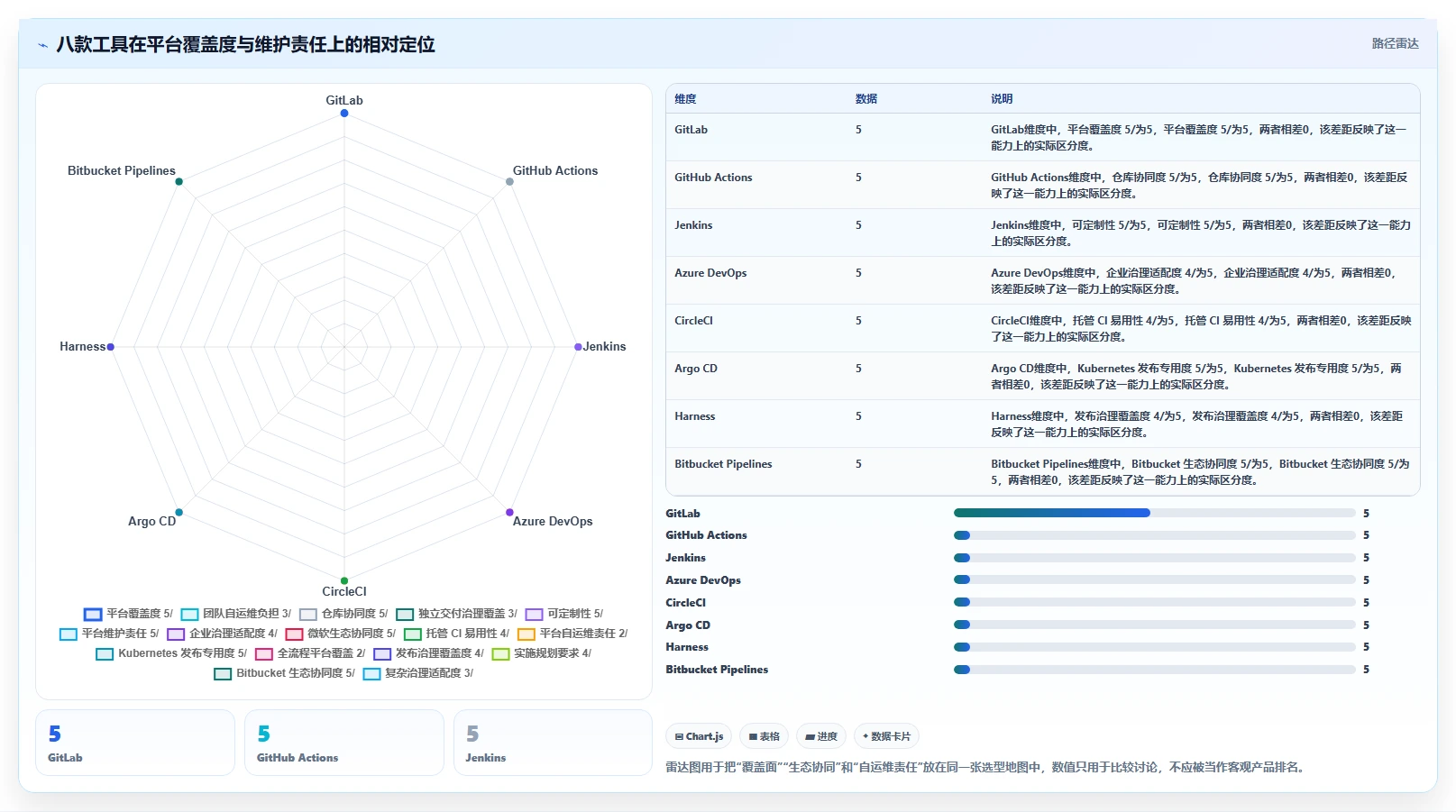This screenshot has width=1456, height=812.
Task: Click the 维度 column header
Action: (685, 99)
